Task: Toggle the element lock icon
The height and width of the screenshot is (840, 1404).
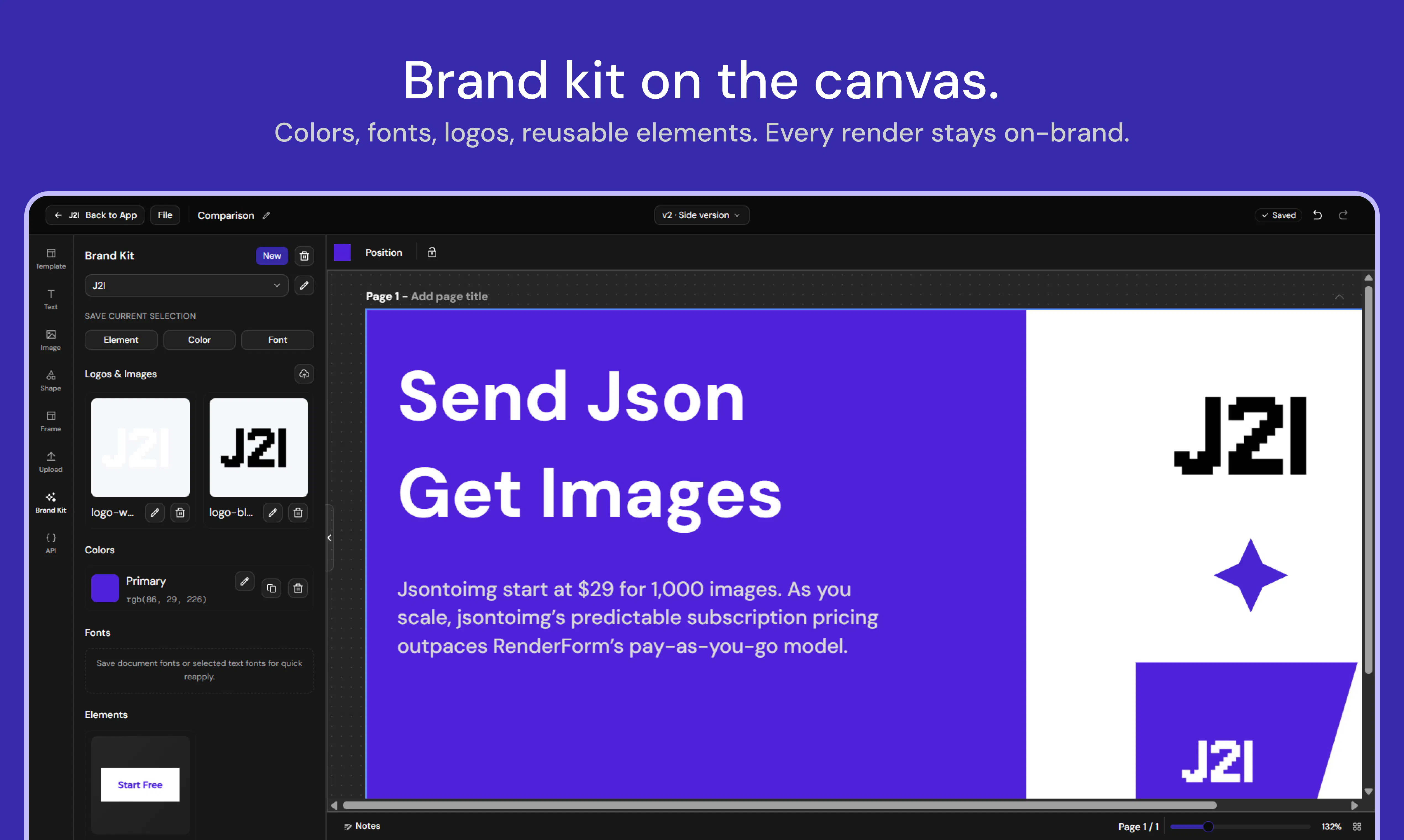Action: [x=432, y=253]
